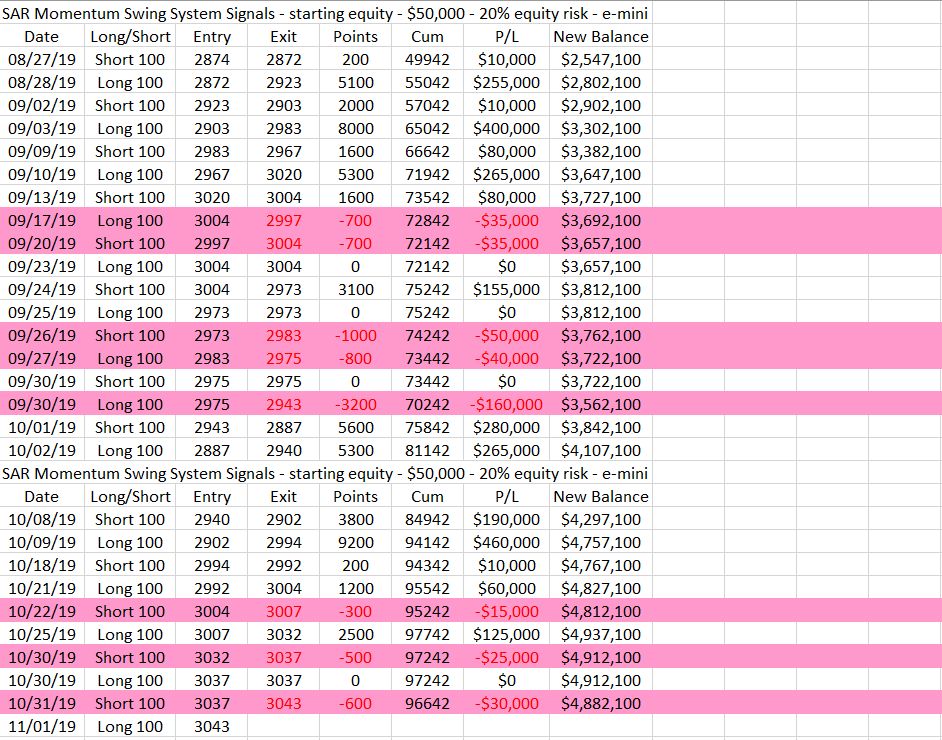
Task: Click Points cell showing -1000
Action: 356,336
